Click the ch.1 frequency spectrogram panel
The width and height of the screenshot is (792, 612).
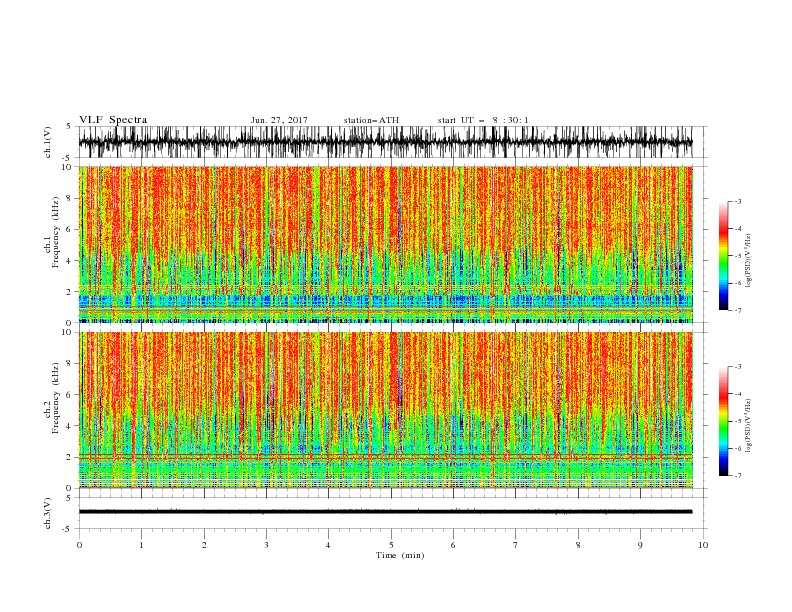coord(386,244)
